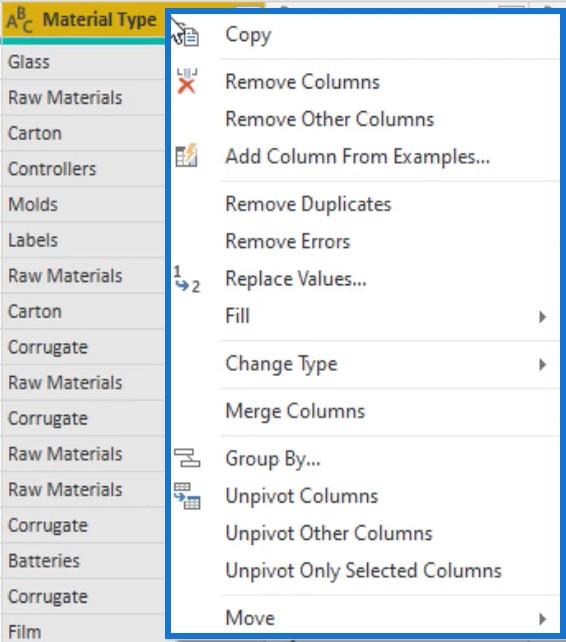The height and width of the screenshot is (642, 566).
Task: Click the Replace Values 1-to-2 icon
Action: click(187, 279)
